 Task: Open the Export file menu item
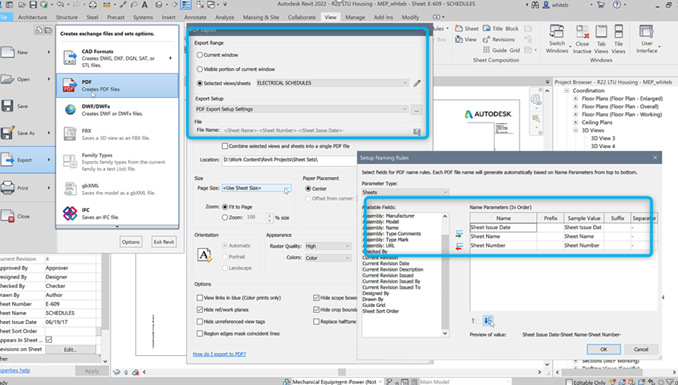tap(28, 160)
